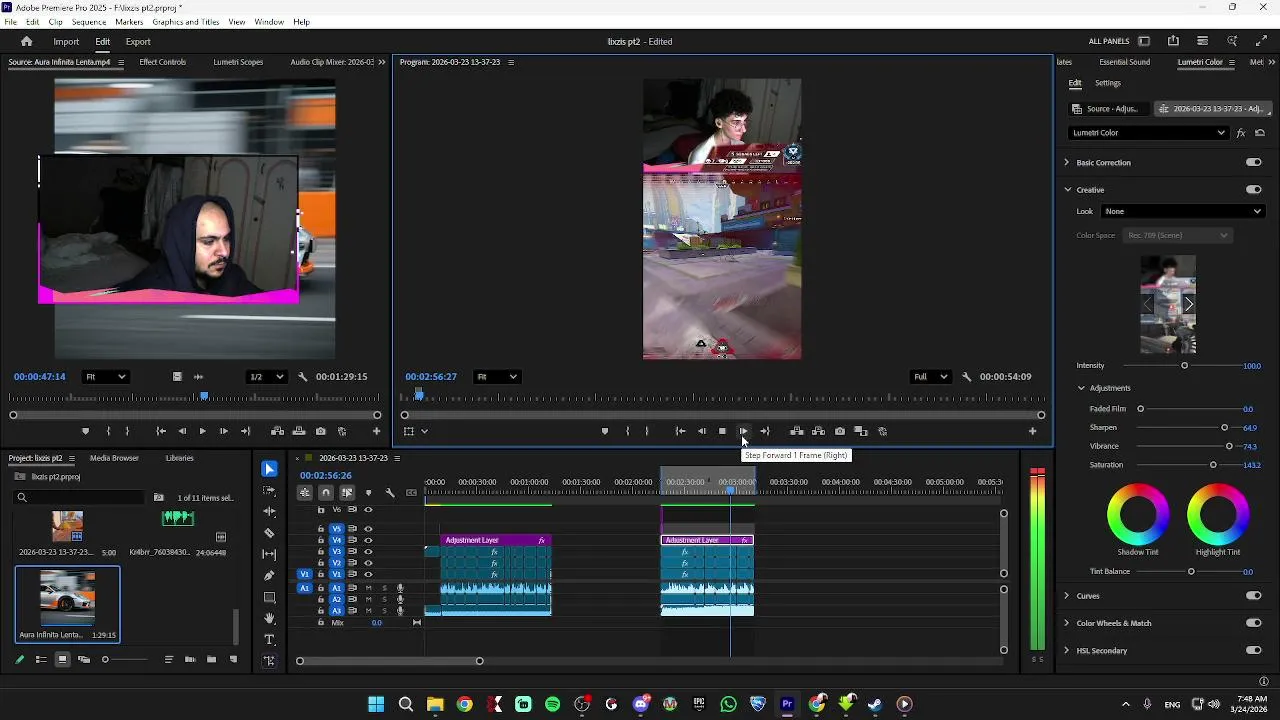Step back one frame in Program monitor
The image size is (1280, 720).
coord(701,431)
